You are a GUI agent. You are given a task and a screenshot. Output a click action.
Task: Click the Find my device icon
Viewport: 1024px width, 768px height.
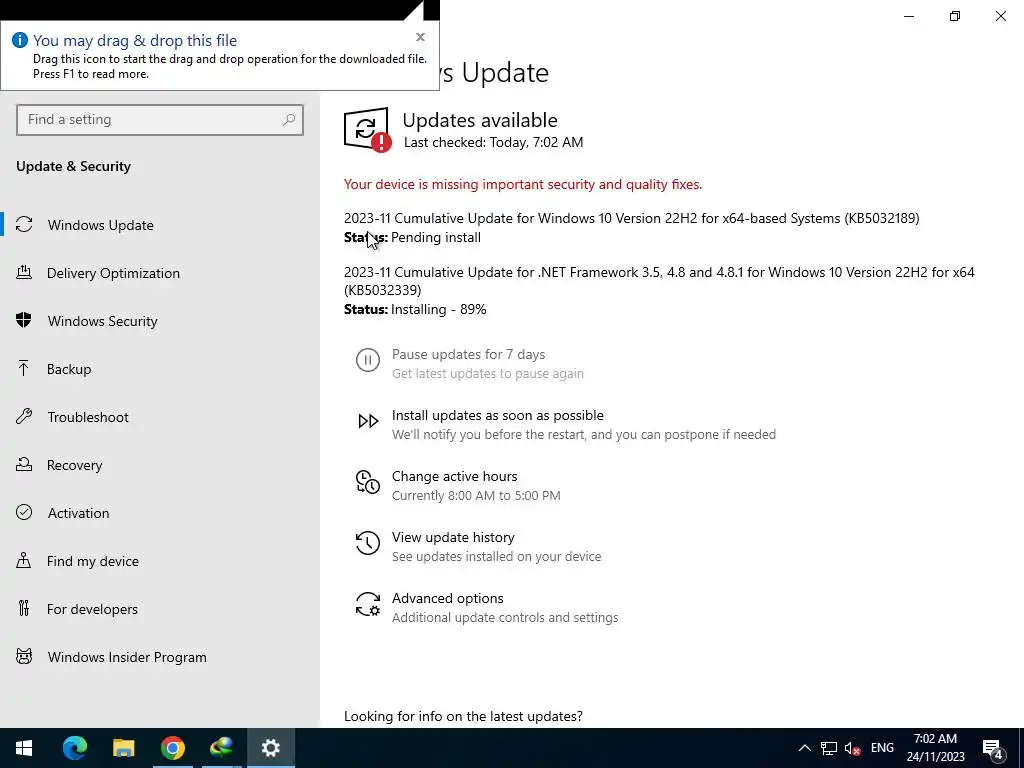[x=24, y=560]
